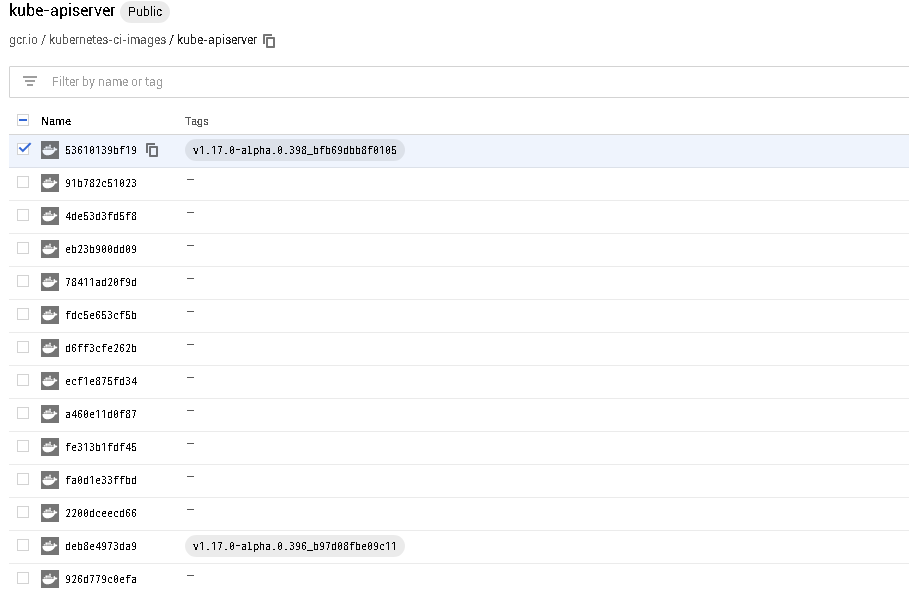Tick the checkbox for fdc5e653cf5b
Screen dimensions: 909x590
point(23,314)
